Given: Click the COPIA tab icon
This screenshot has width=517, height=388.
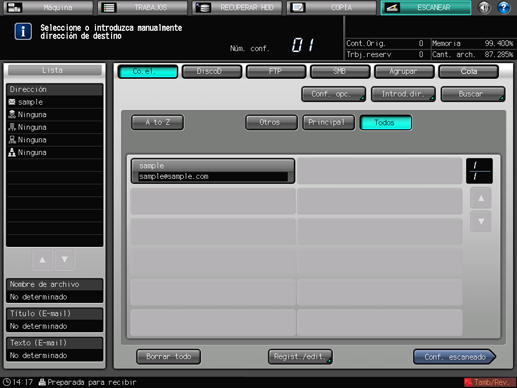Looking at the screenshot, I should tap(297, 7).
